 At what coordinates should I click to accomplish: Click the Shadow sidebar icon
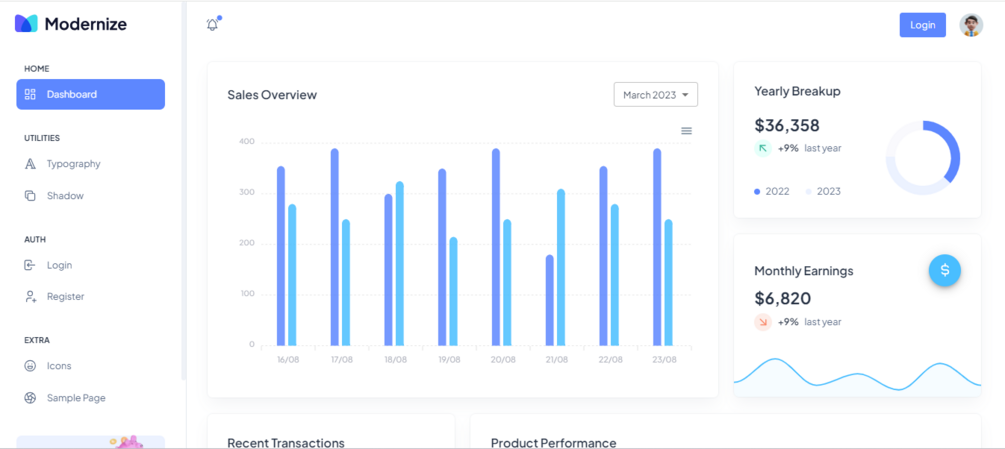tap(30, 196)
